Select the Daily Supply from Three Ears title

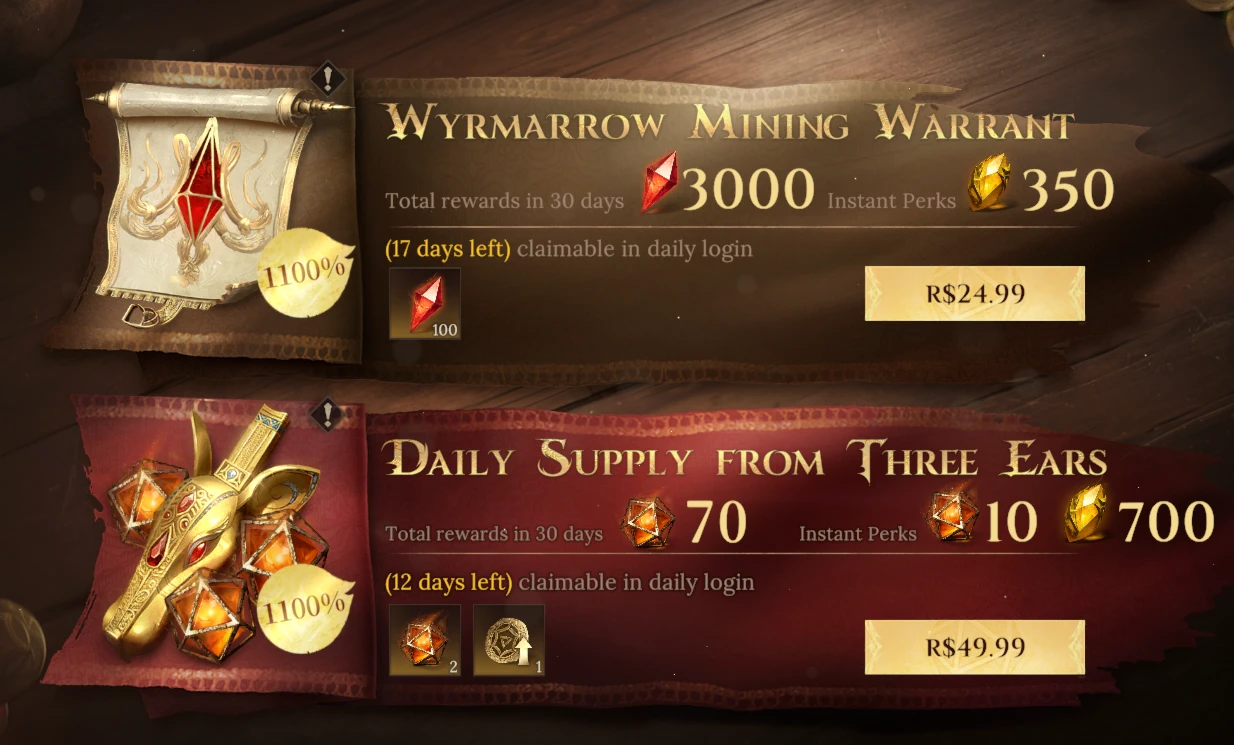[746, 460]
